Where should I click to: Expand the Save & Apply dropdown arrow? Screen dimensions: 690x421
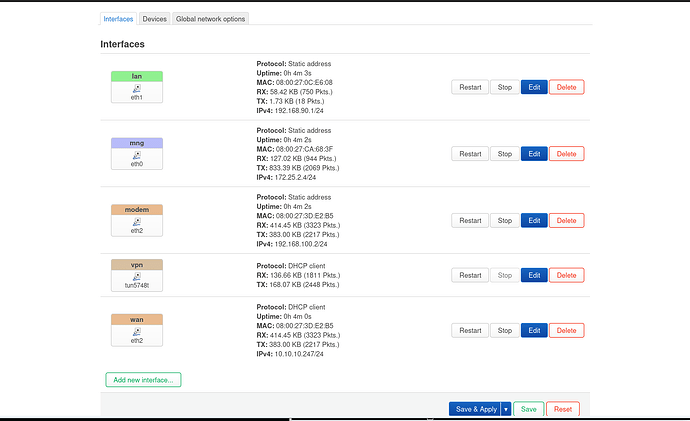tap(506, 409)
